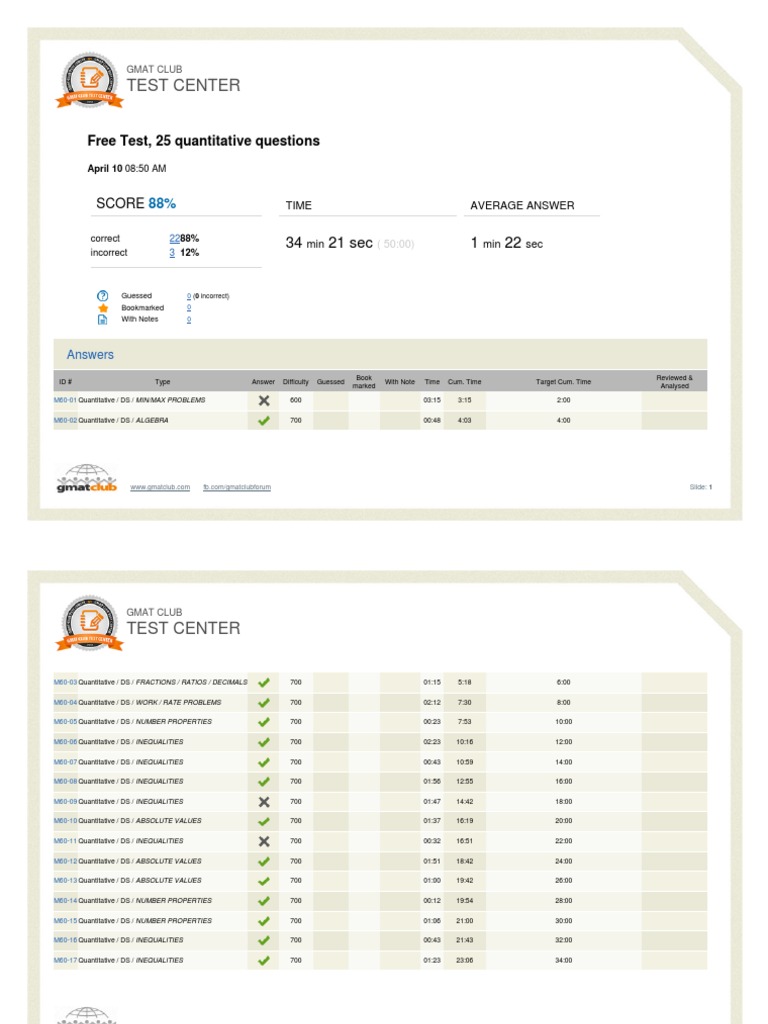Click the 600 difficulty value for M60-01
768x1024 pixels.
point(296,400)
